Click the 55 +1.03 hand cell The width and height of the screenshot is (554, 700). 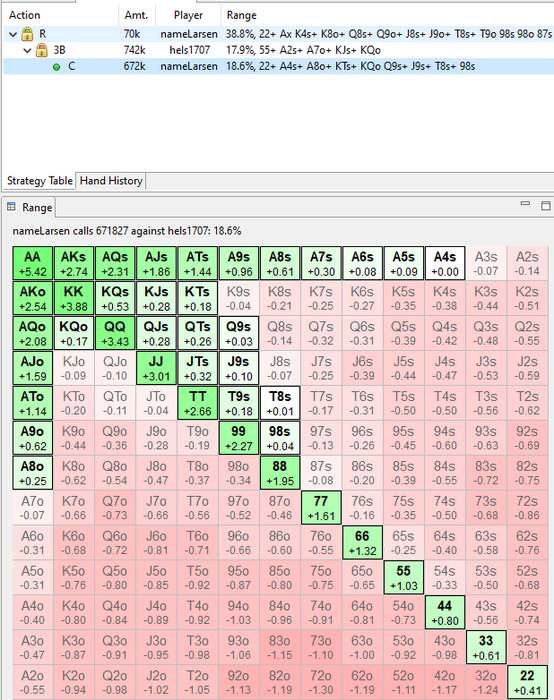tap(404, 577)
